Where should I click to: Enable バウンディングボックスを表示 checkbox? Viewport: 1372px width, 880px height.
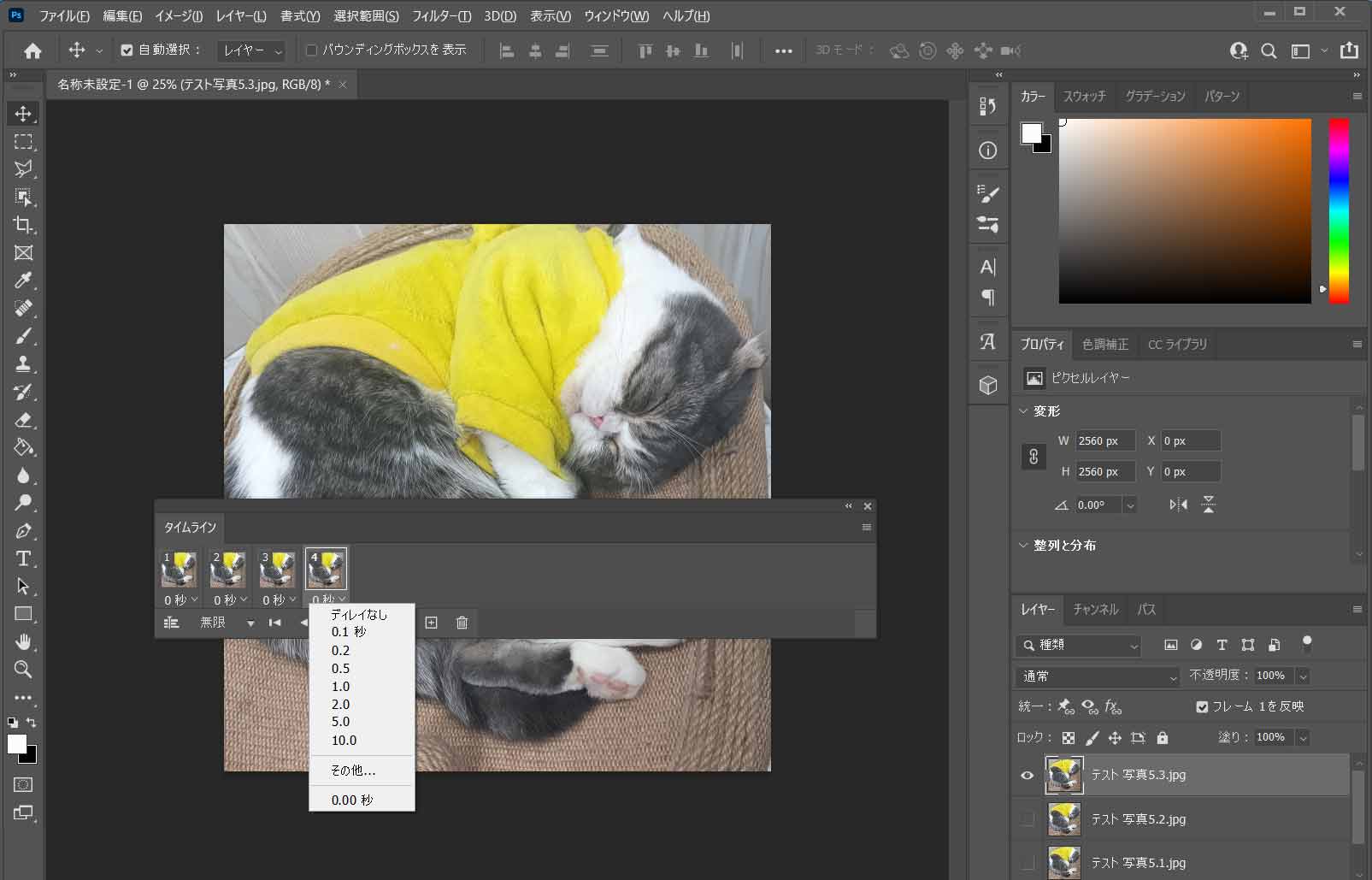pos(312,50)
